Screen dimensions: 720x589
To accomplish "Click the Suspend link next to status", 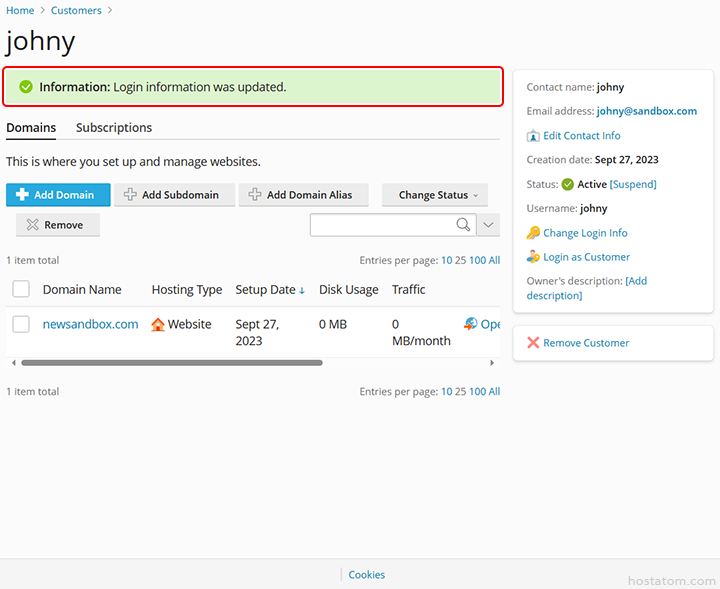I will coord(632,185).
